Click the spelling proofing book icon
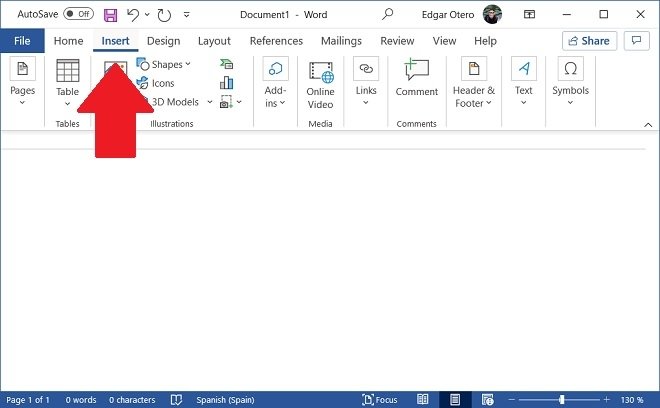Screen dimensions: 660x408 (x=176, y=400)
